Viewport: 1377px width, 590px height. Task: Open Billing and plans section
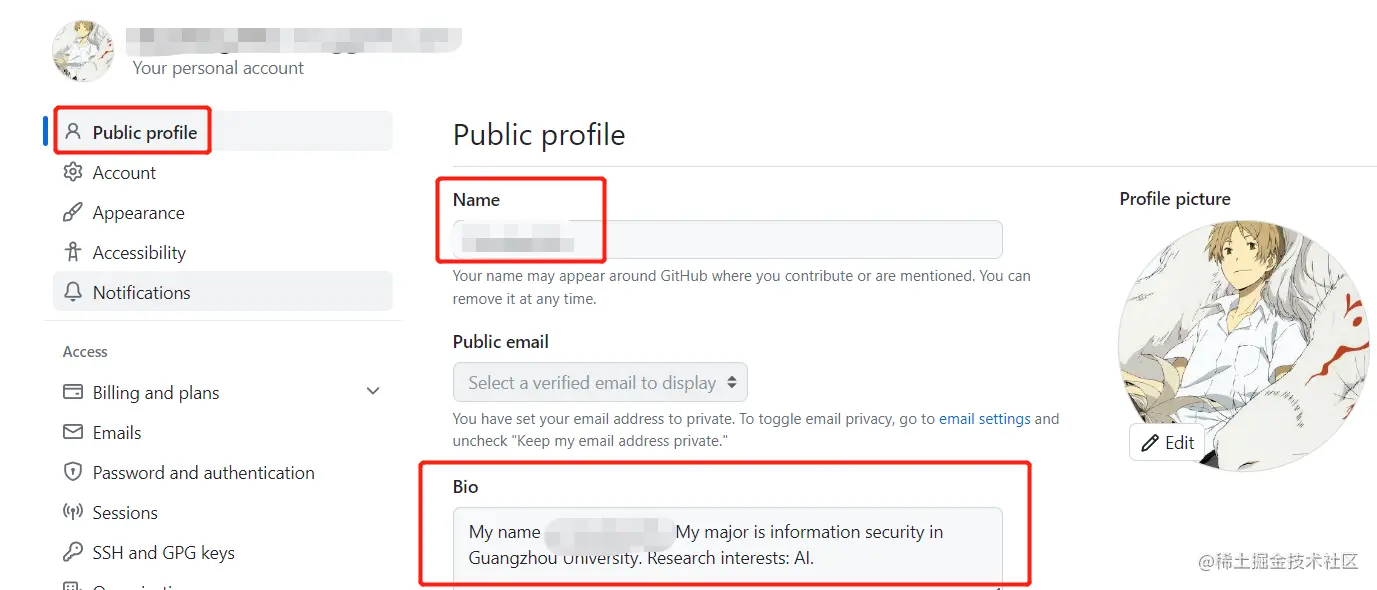coord(223,392)
